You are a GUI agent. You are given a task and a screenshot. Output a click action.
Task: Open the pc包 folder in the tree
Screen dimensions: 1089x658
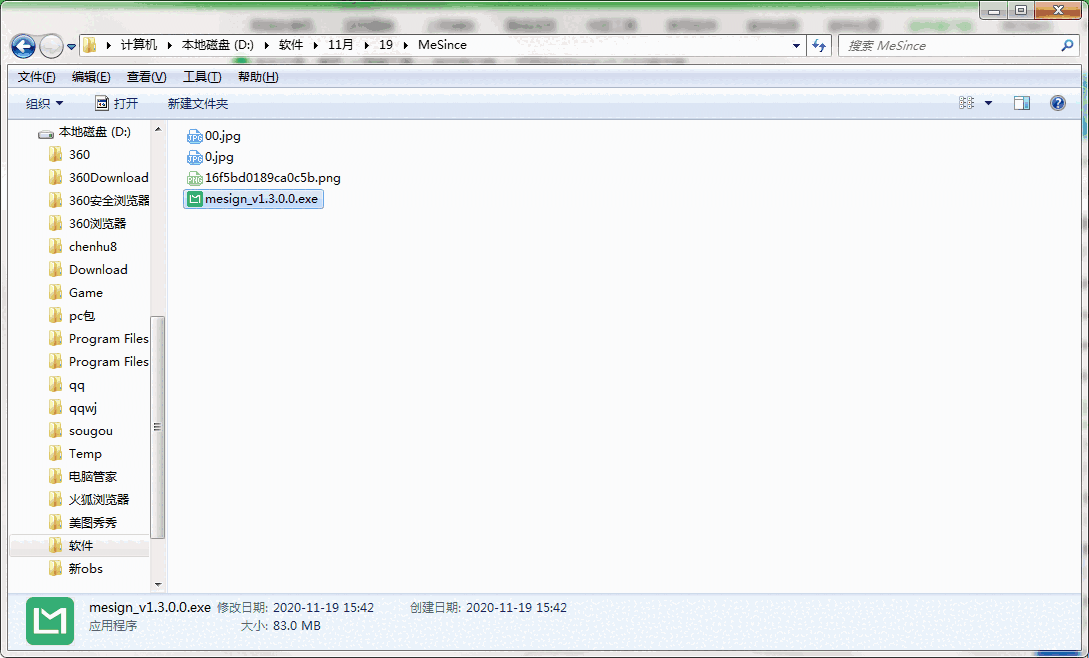(81, 315)
